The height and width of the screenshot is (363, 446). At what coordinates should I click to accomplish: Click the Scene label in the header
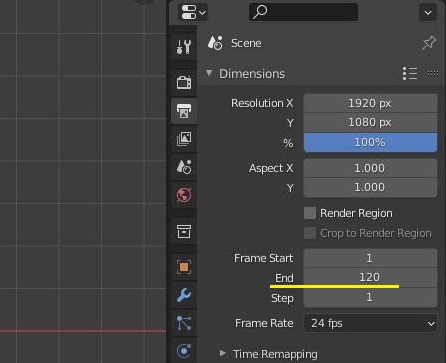[246, 43]
